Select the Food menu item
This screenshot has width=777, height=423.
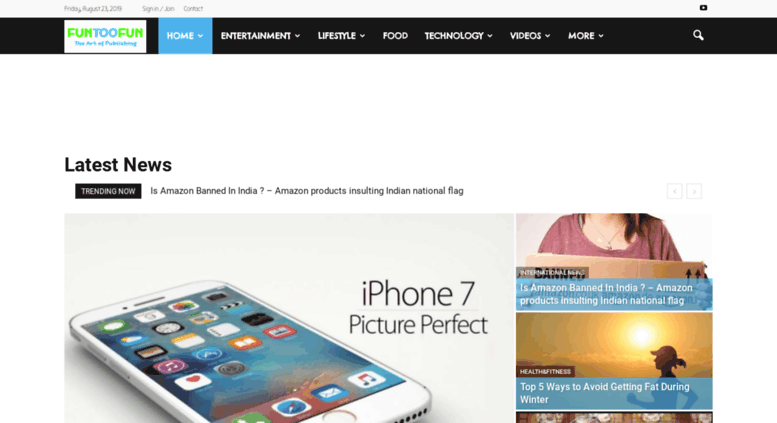[x=395, y=36]
